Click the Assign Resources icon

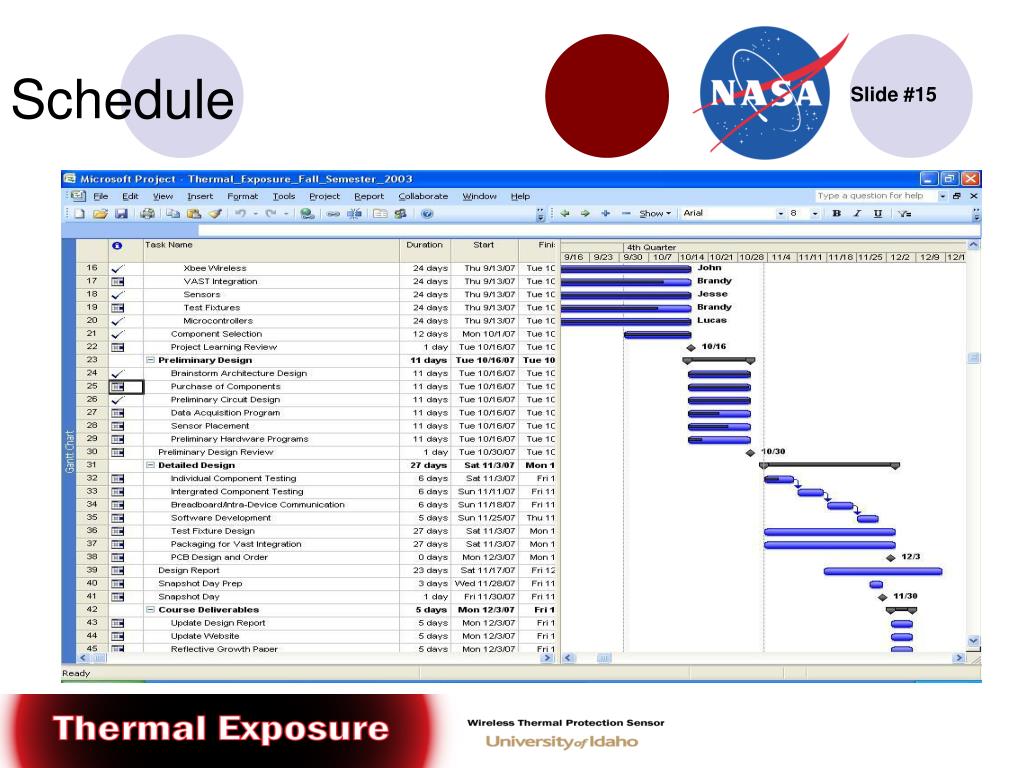pyautogui.click(x=400, y=214)
